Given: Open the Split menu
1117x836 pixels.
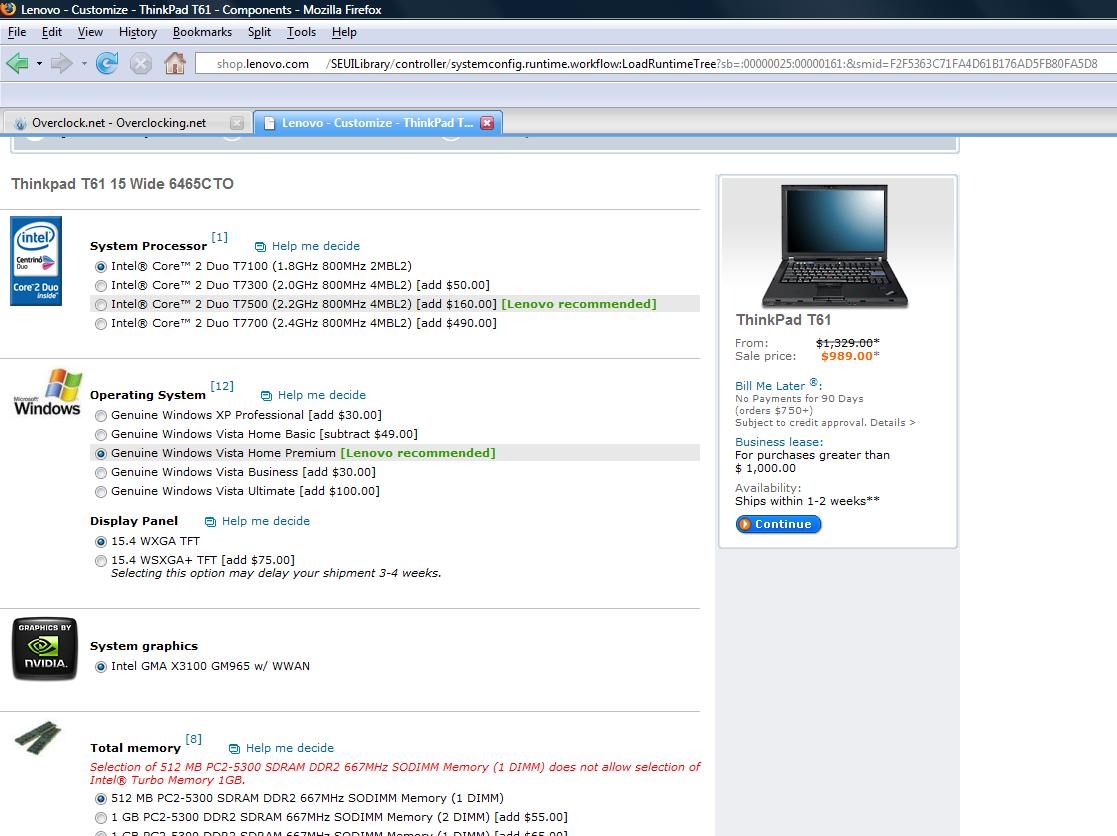Looking at the screenshot, I should click(x=259, y=32).
